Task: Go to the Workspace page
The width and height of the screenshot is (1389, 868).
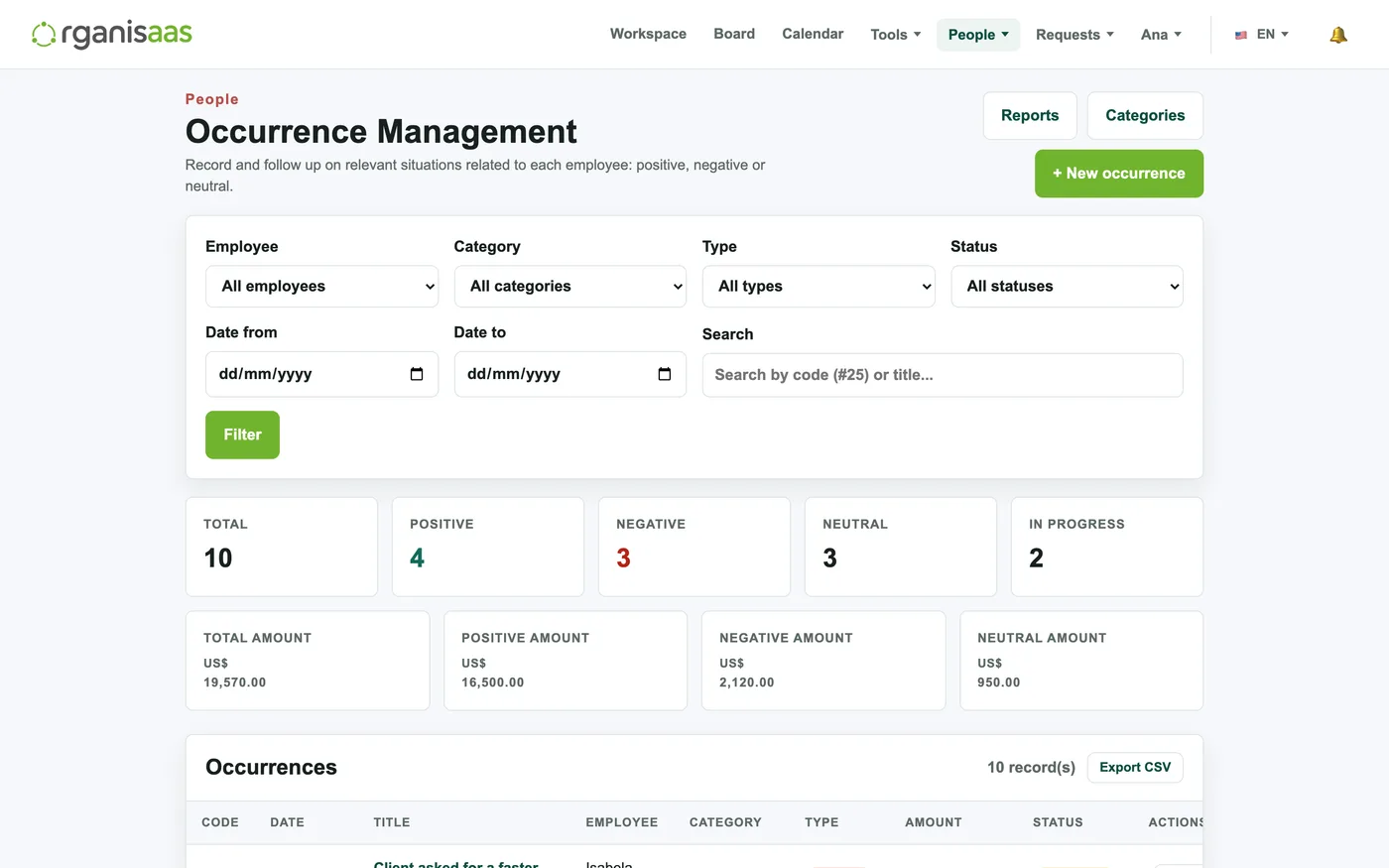Action: coord(648,34)
